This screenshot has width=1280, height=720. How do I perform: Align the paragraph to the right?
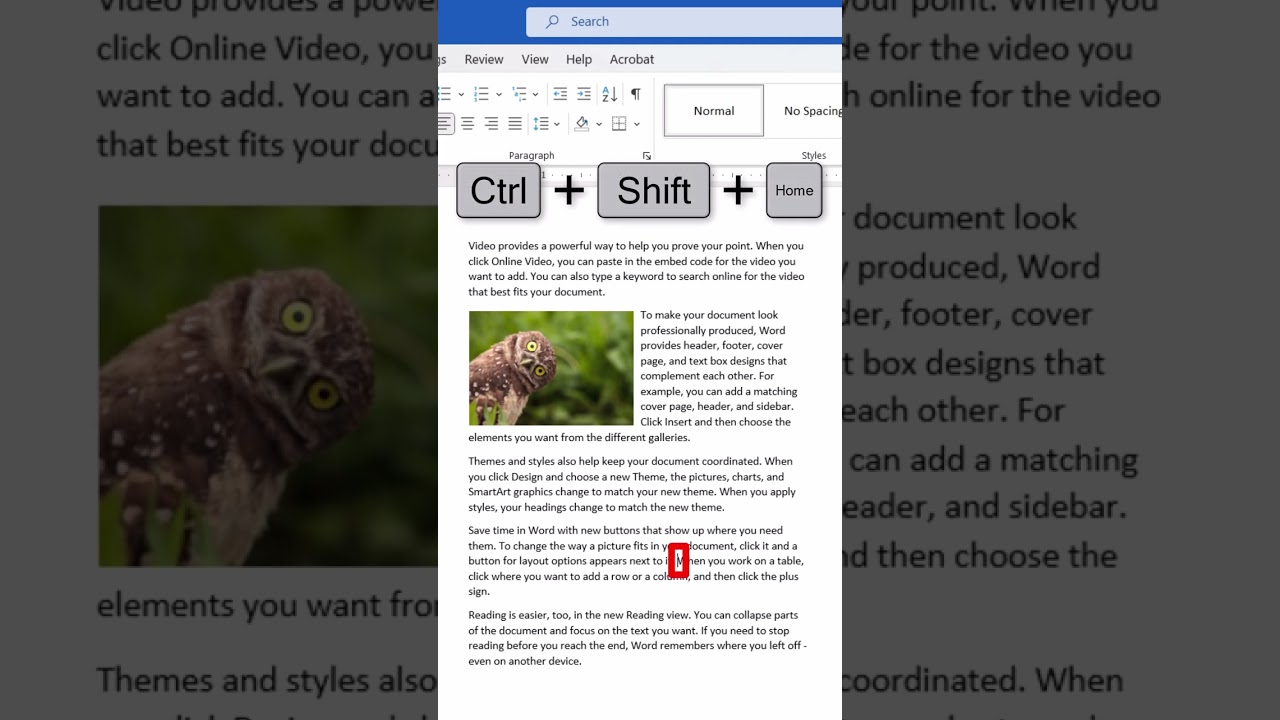(491, 124)
